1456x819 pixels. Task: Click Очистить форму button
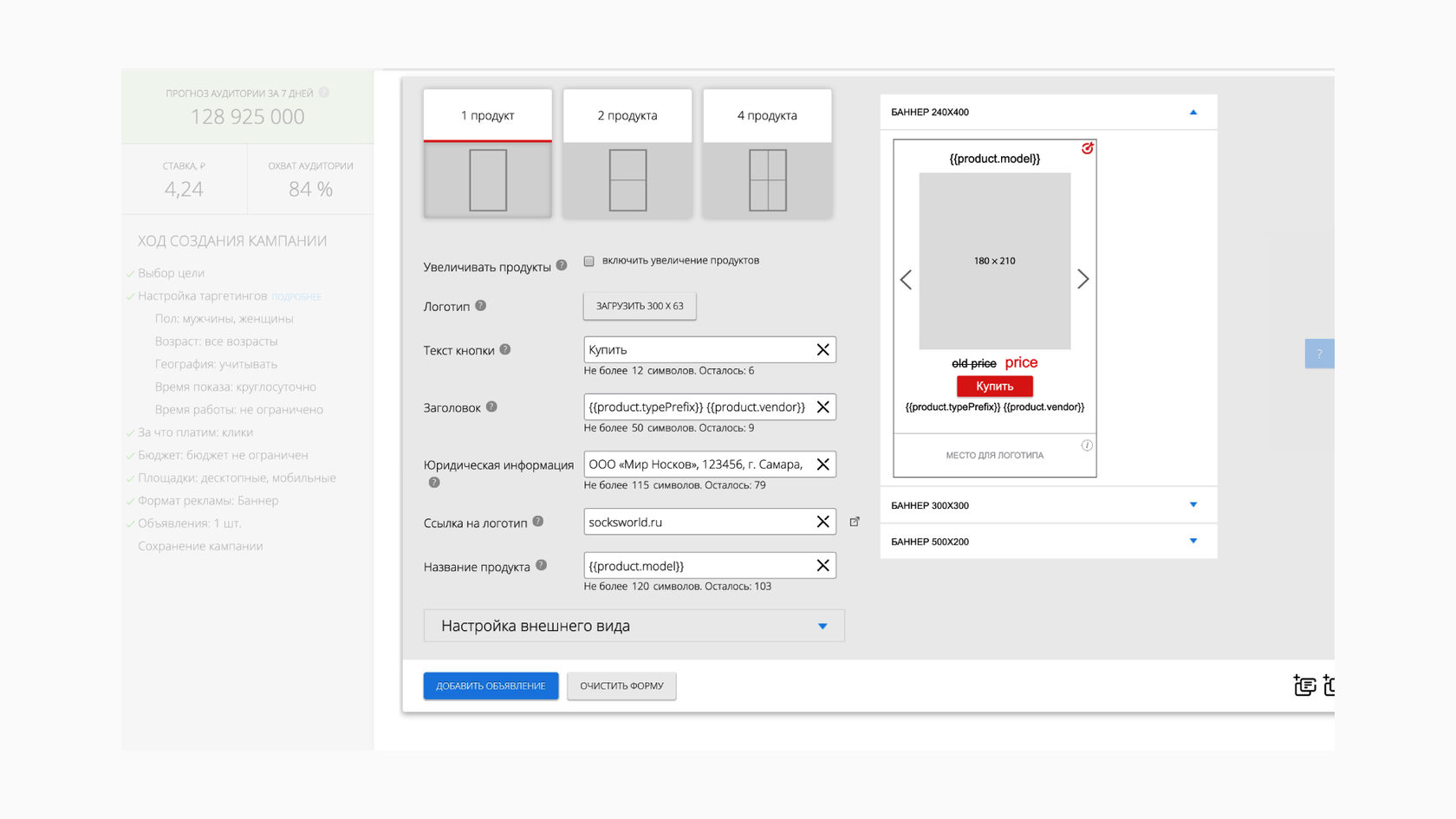[621, 686]
